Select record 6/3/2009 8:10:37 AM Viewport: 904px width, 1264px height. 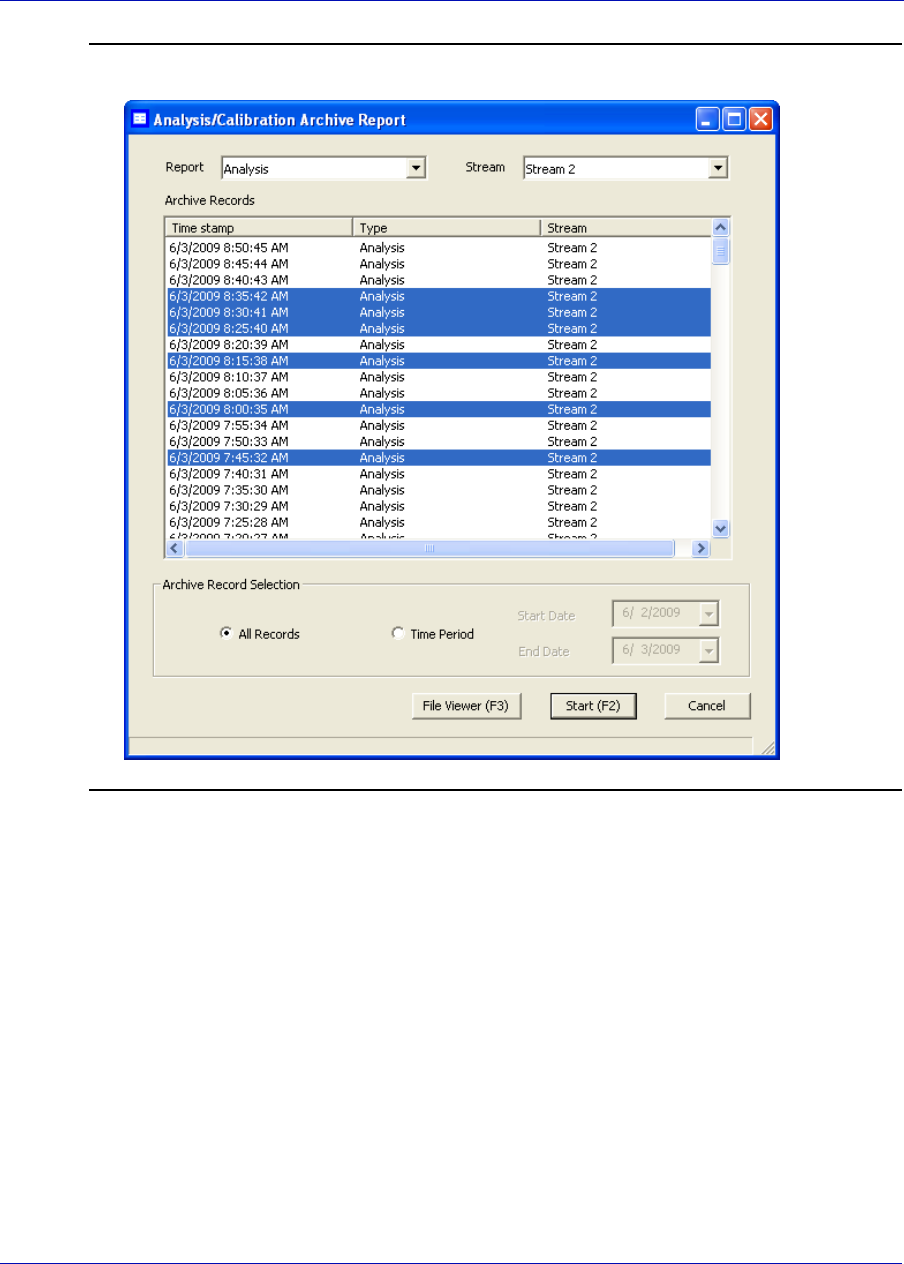point(439,377)
